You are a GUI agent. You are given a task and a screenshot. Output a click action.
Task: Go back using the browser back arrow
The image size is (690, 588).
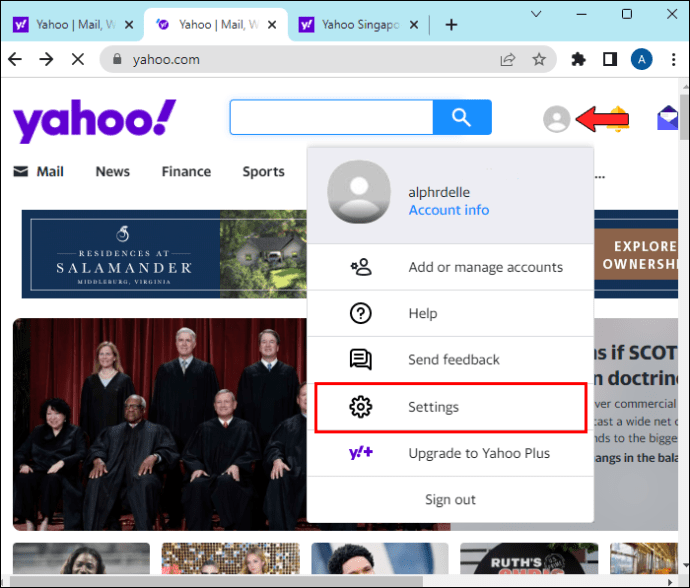tap(15, 59)
